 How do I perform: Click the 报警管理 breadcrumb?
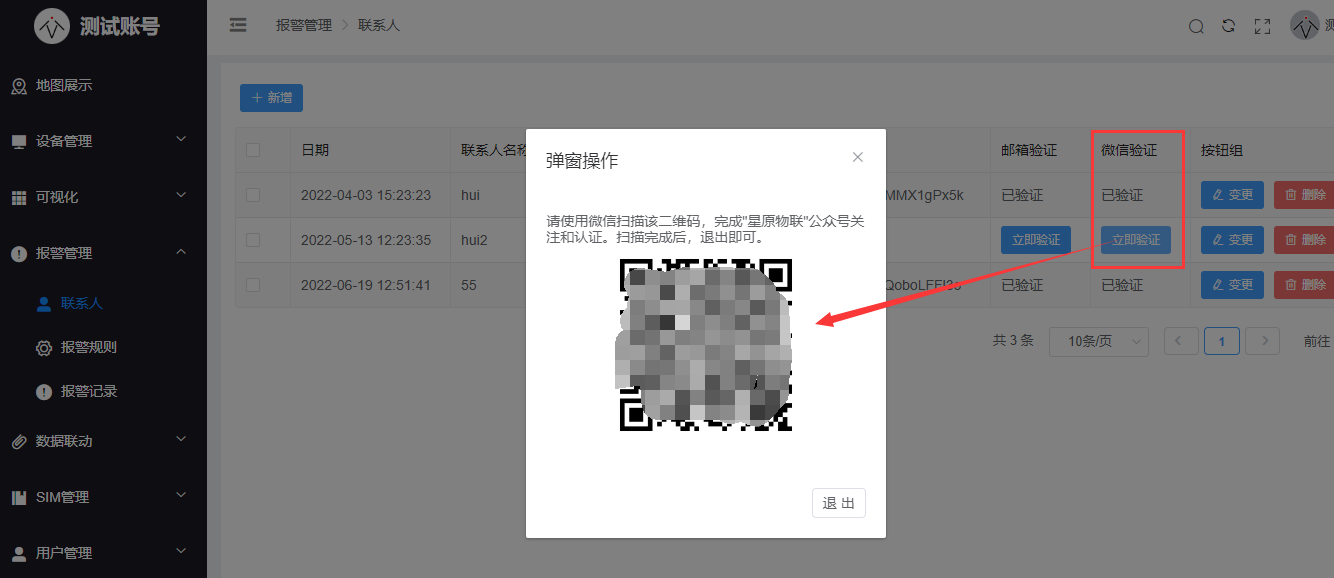(x=304, y=25)
